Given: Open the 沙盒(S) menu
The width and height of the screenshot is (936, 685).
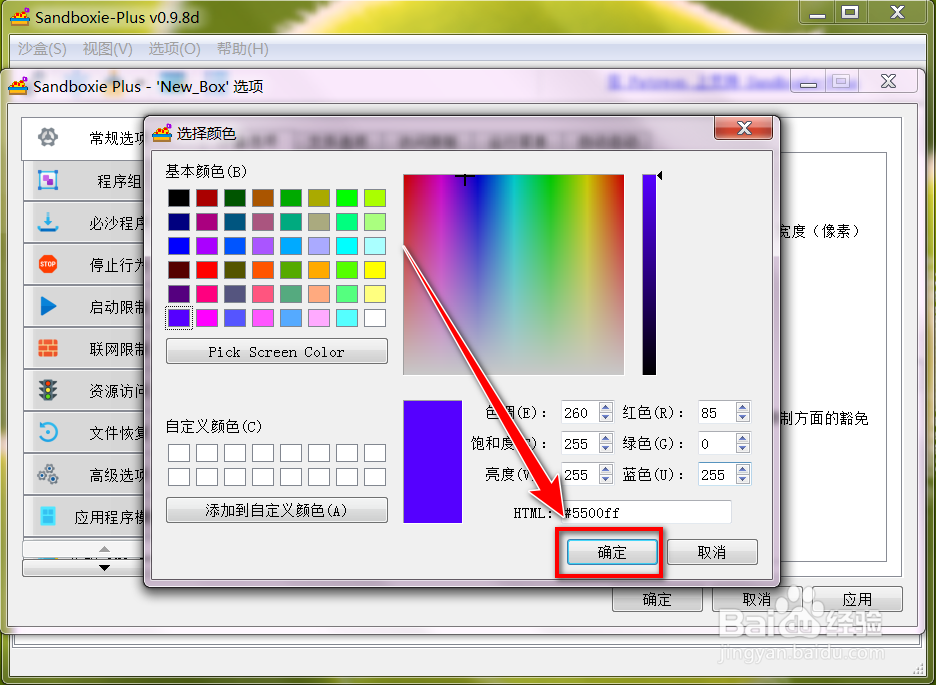Looking at the screenshot, I should 42,49.
